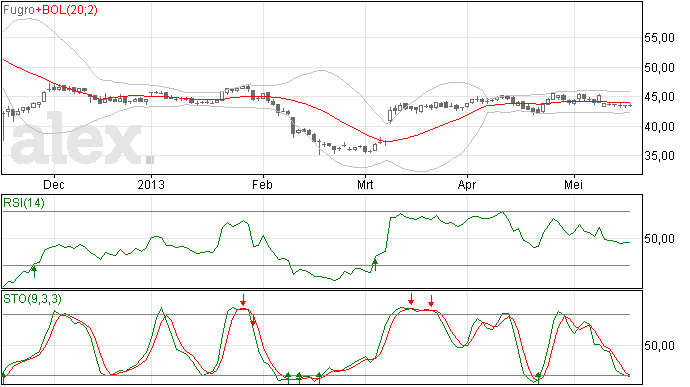This screenshot has height=387, width=690.
Task: Click the 55,00 price axis label
Action: click(x=659, y=38)
